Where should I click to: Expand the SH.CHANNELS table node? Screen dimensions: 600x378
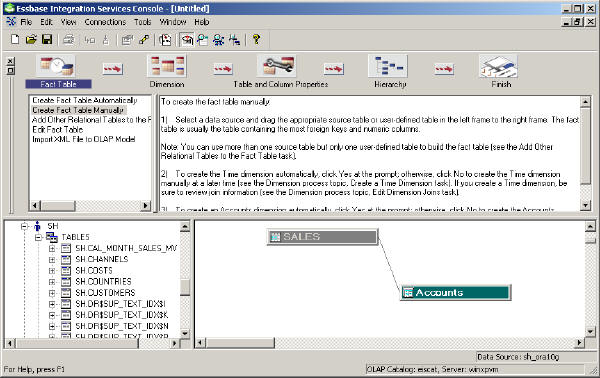52,259
